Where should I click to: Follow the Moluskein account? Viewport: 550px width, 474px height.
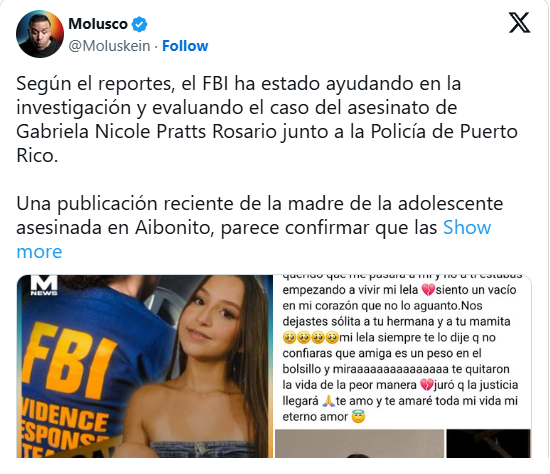click(185, 46)
